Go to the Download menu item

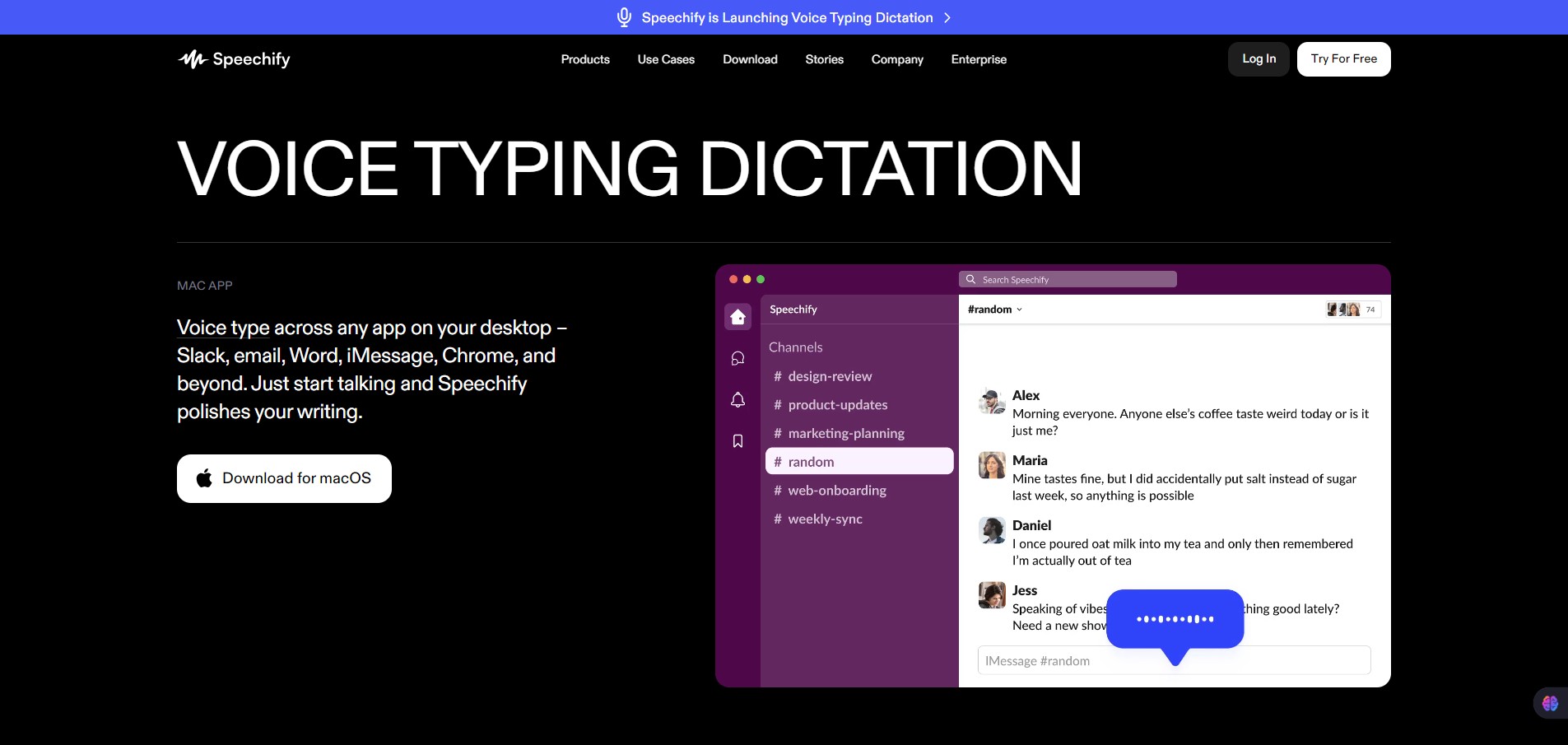tap(750, 59)
